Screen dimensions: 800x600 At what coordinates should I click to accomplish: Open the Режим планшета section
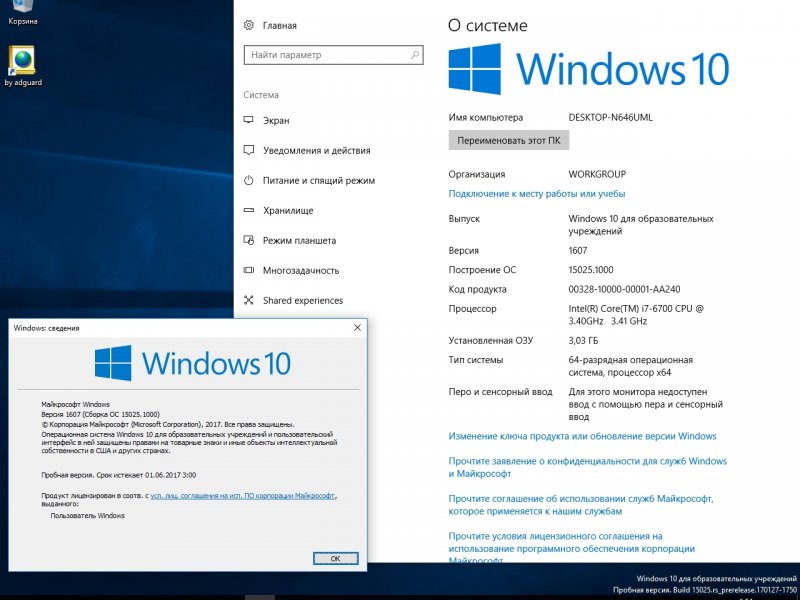[299, 240]
